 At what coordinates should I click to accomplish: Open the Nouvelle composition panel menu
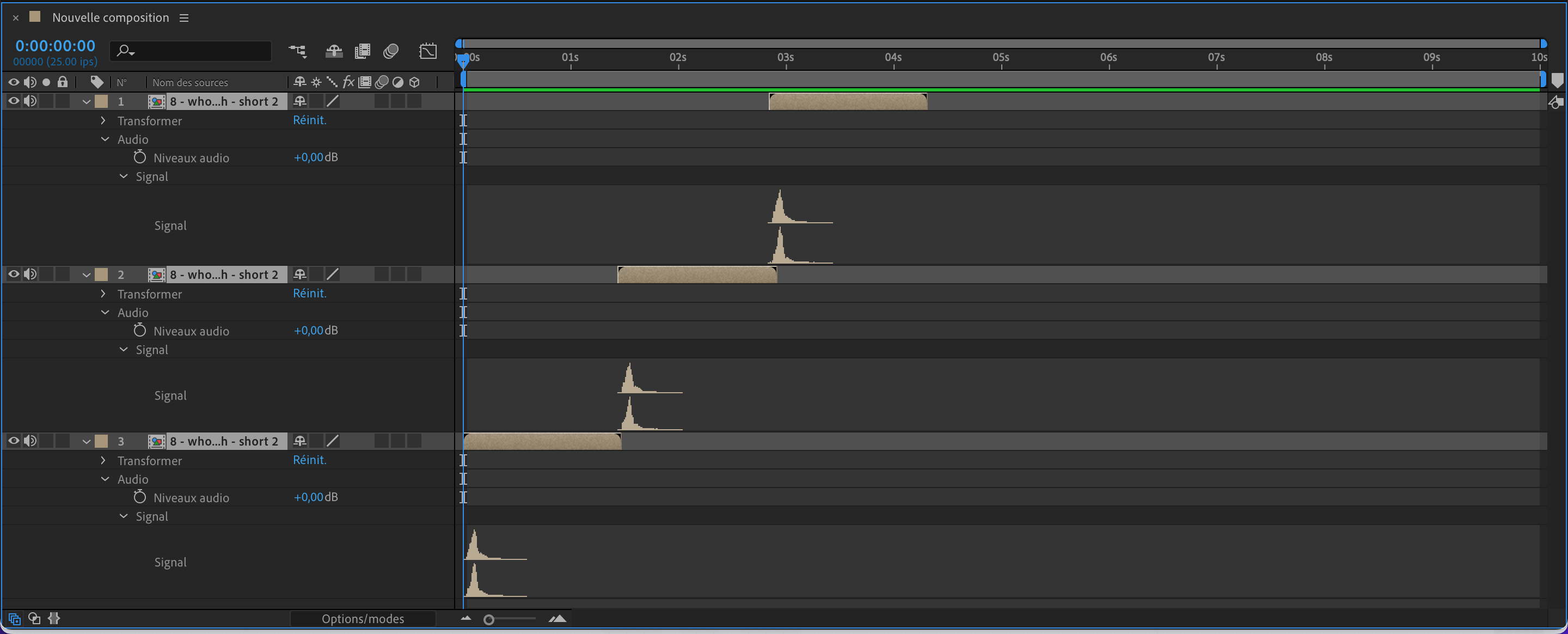(x=184, y=19)
